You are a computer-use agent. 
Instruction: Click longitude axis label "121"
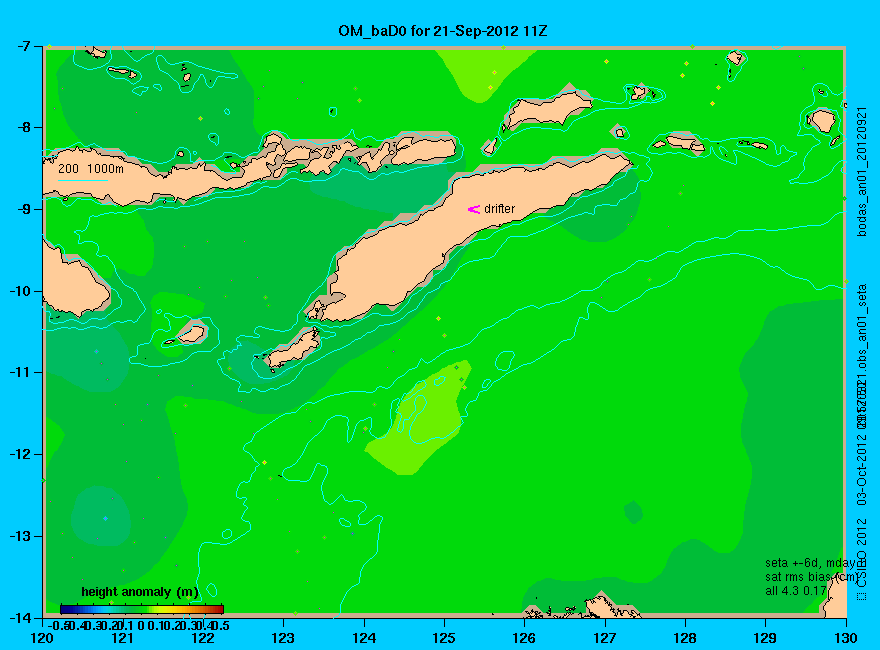point(123,638)
